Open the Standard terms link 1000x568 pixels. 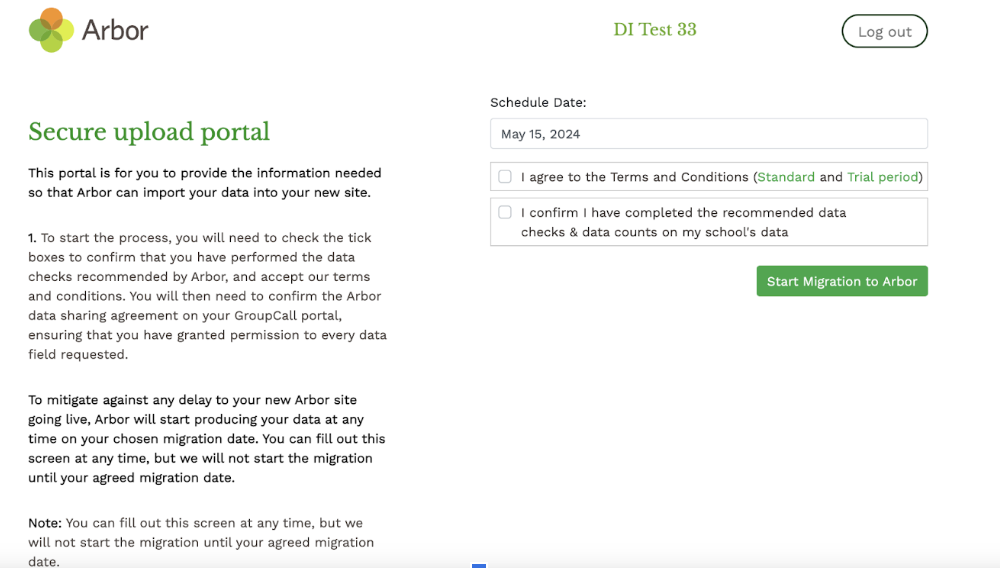[x=786, y=177]
